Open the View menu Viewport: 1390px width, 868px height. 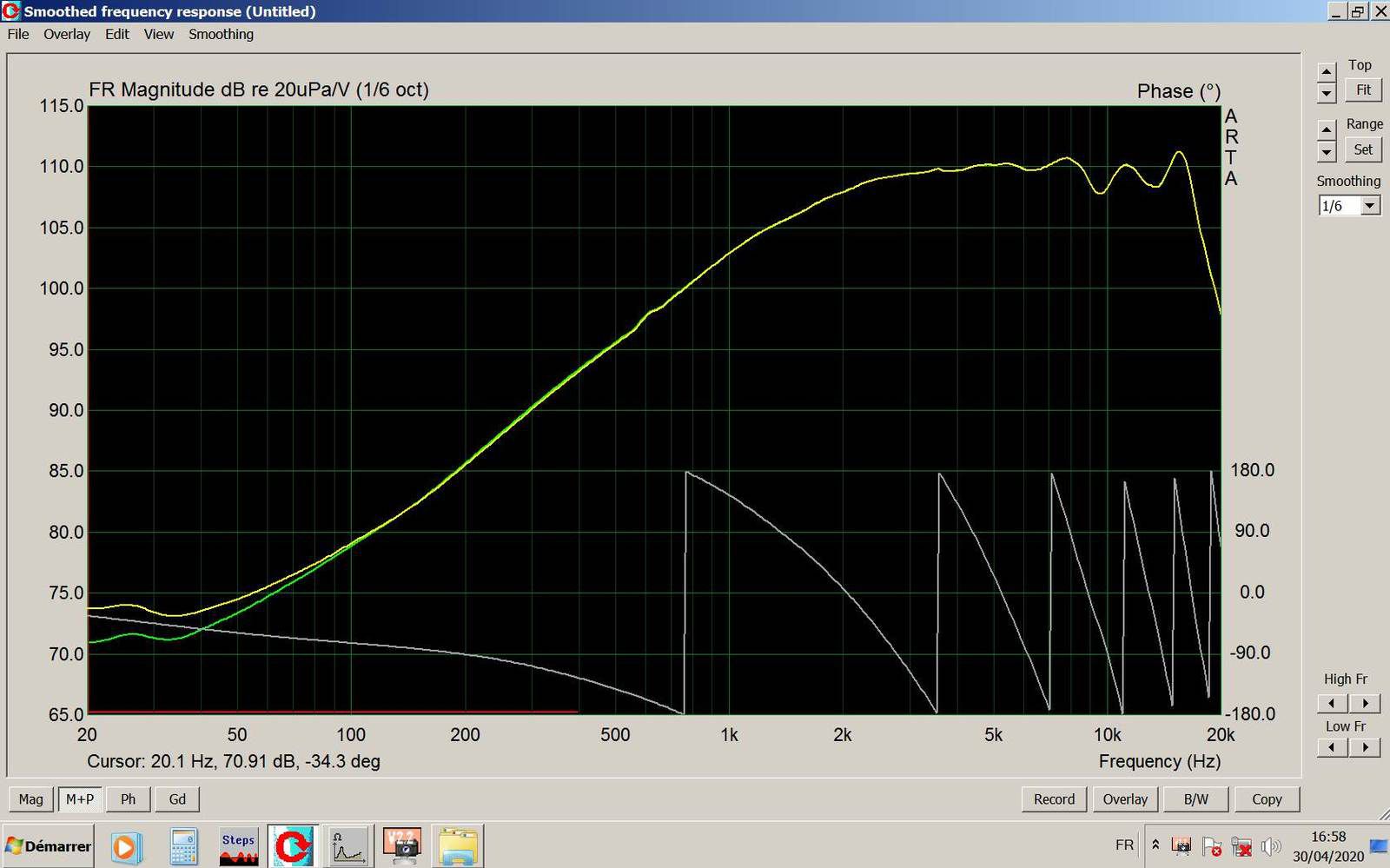pos(159,34)
